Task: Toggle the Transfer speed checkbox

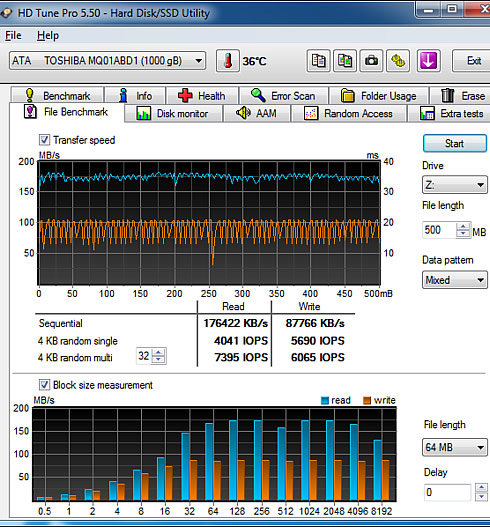Action: (x=44, y=140)
